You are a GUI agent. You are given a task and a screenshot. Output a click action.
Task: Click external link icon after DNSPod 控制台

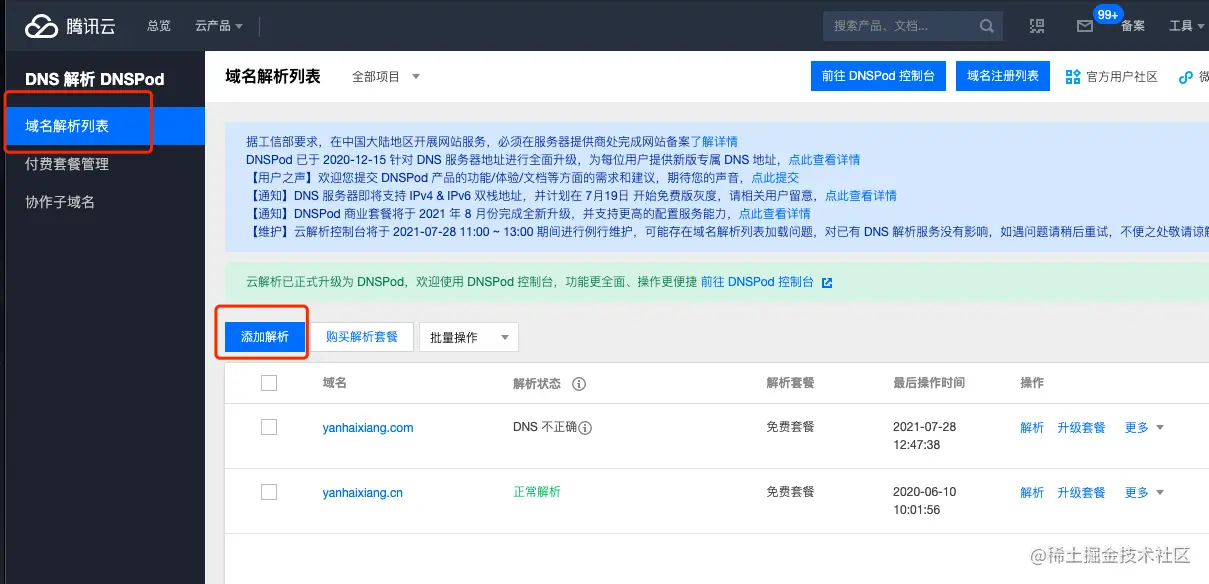click(827, 283)
